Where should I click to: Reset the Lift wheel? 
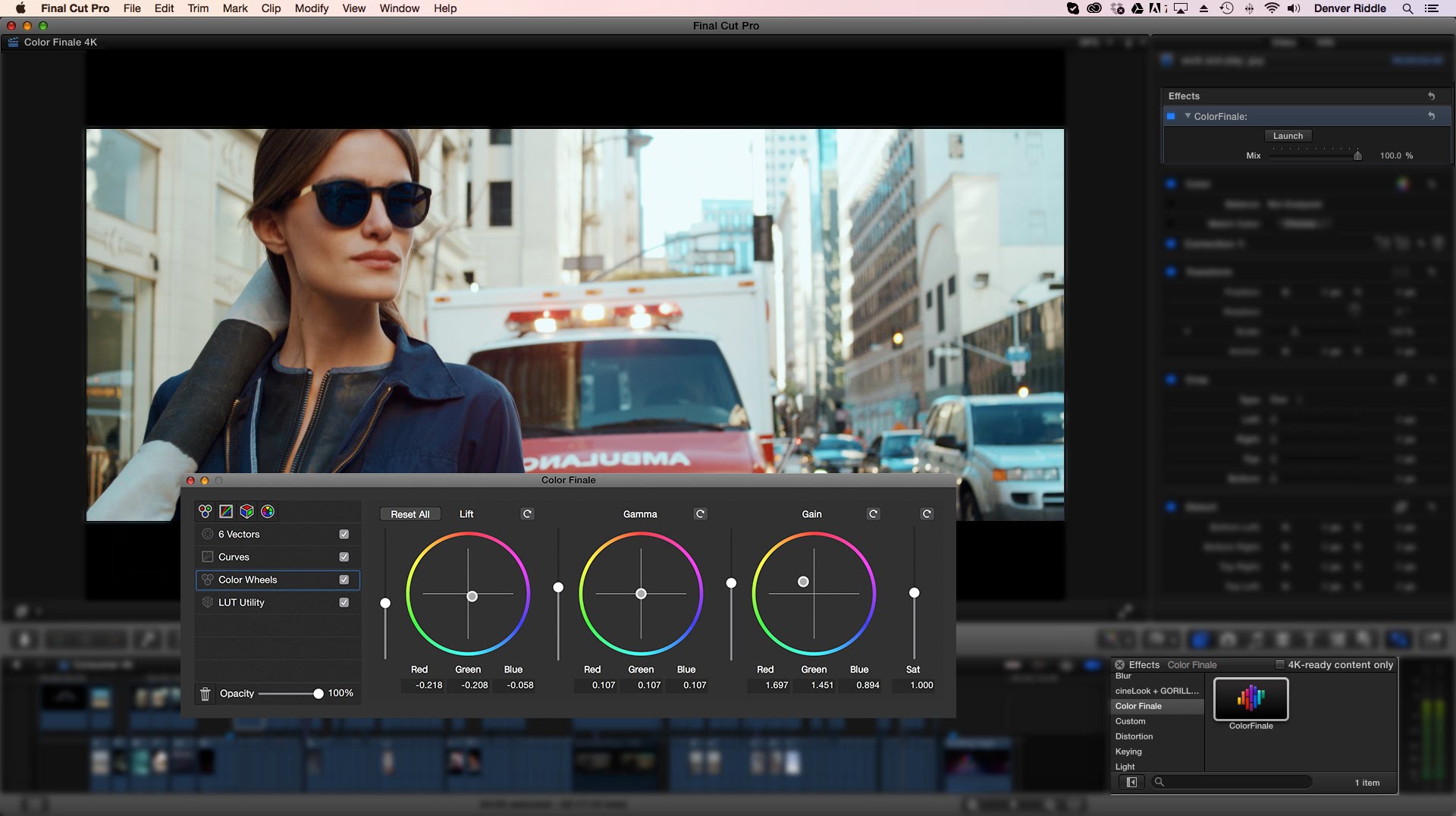click(x=527, y=514)
